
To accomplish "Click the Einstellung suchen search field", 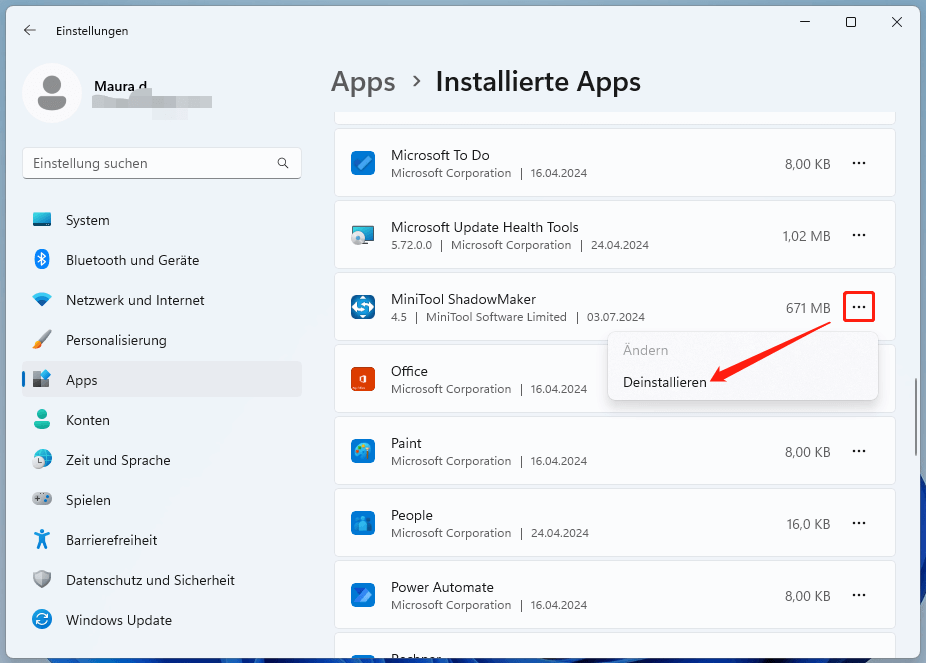I will point(162,163).
